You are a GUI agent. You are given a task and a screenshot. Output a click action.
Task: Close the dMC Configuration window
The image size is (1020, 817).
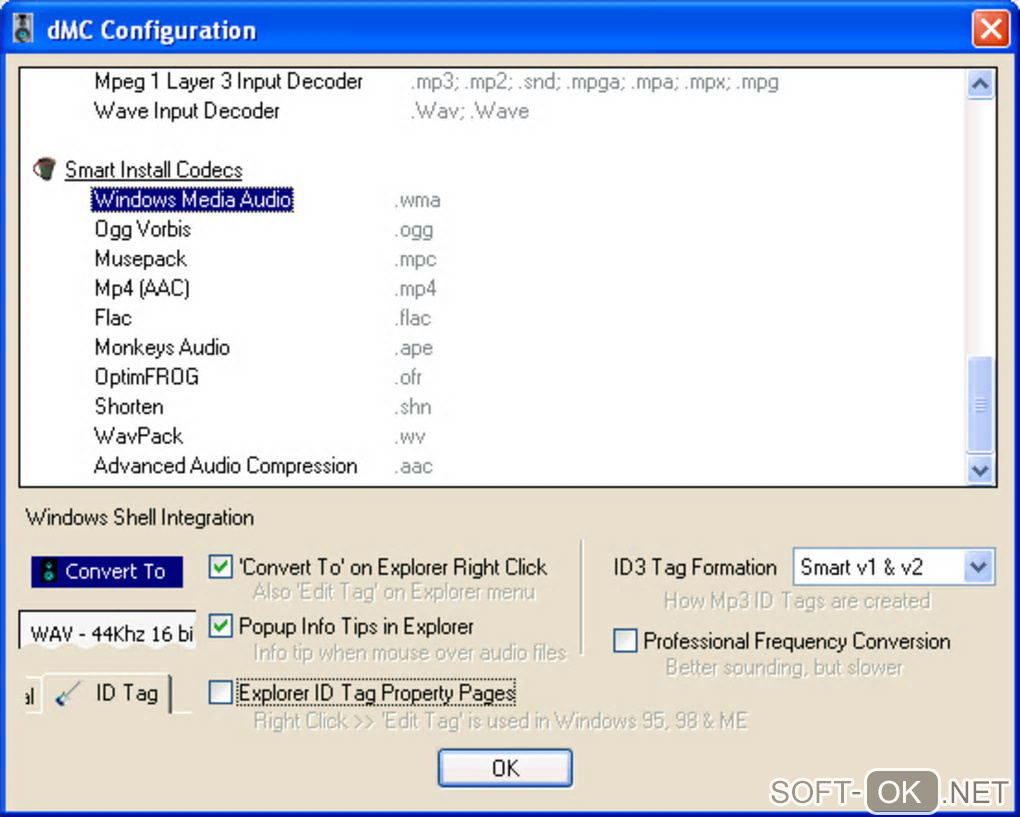pos(990,29)
